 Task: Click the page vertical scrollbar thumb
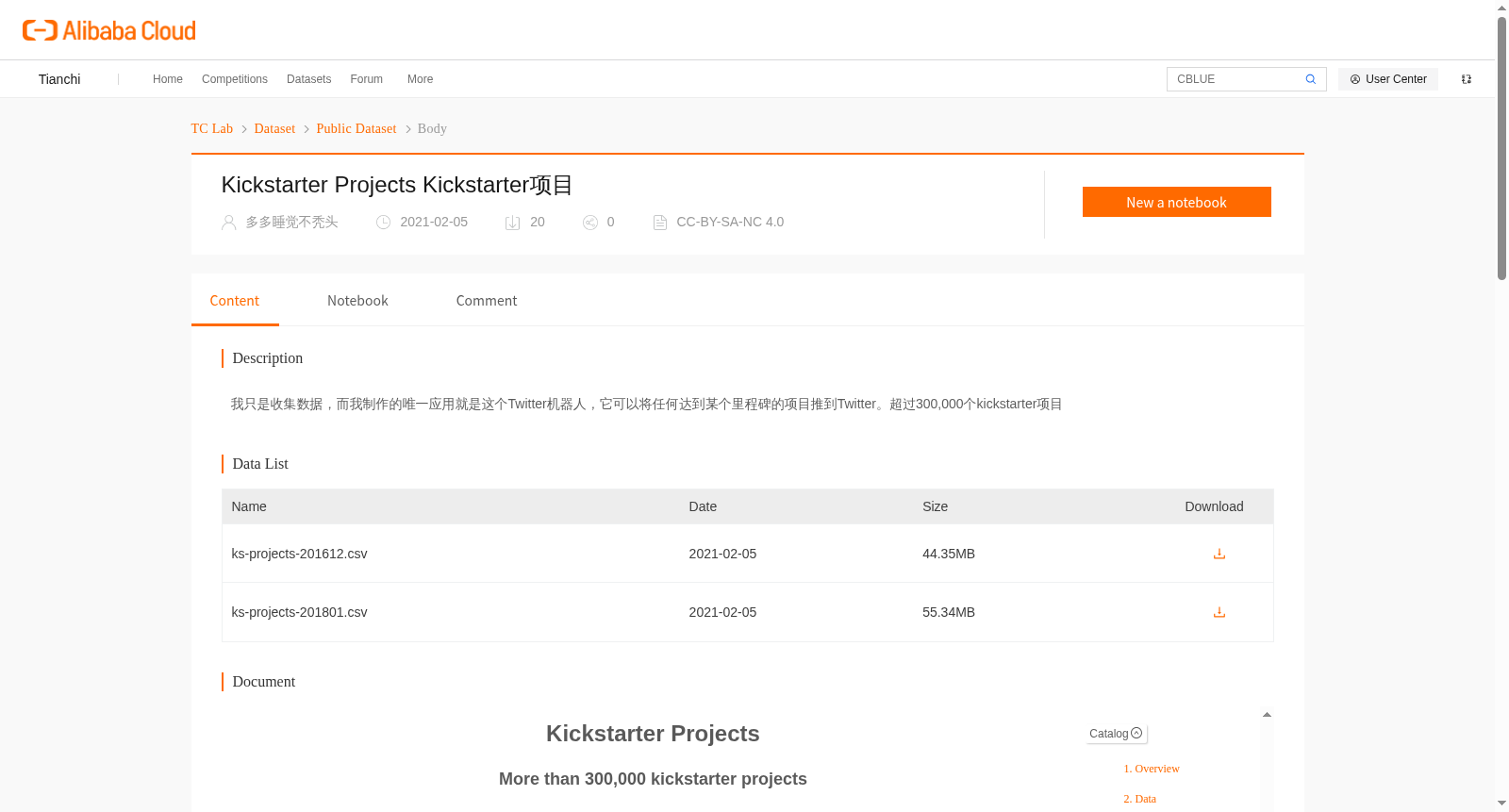[1501, 148]
